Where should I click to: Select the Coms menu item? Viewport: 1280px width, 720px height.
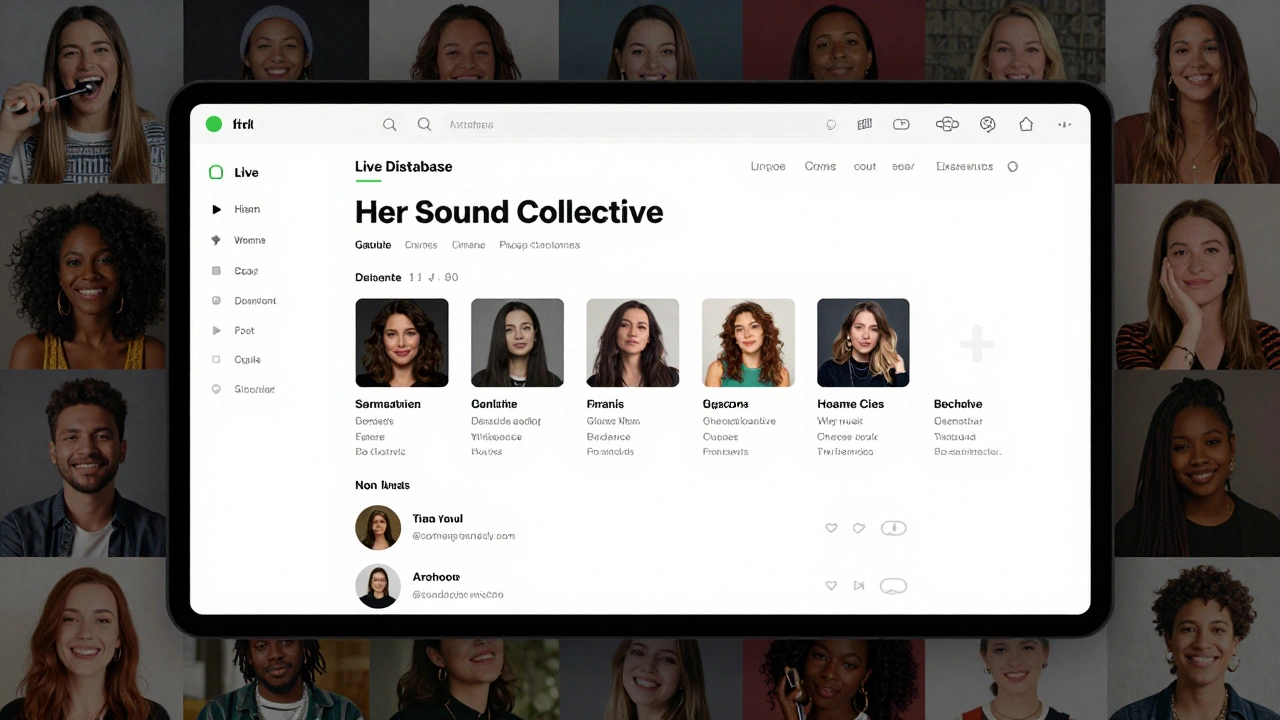[819, 166]
